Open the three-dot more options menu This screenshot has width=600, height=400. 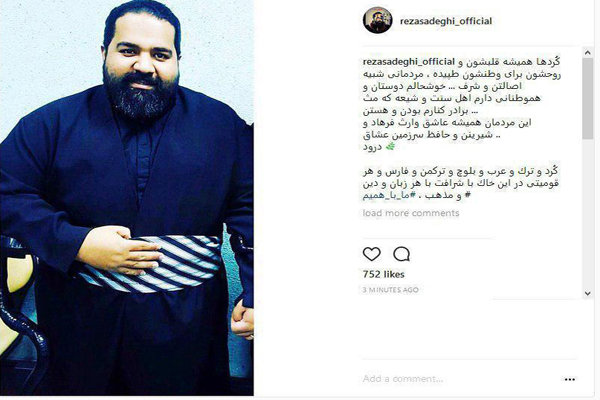pos(570,379)
